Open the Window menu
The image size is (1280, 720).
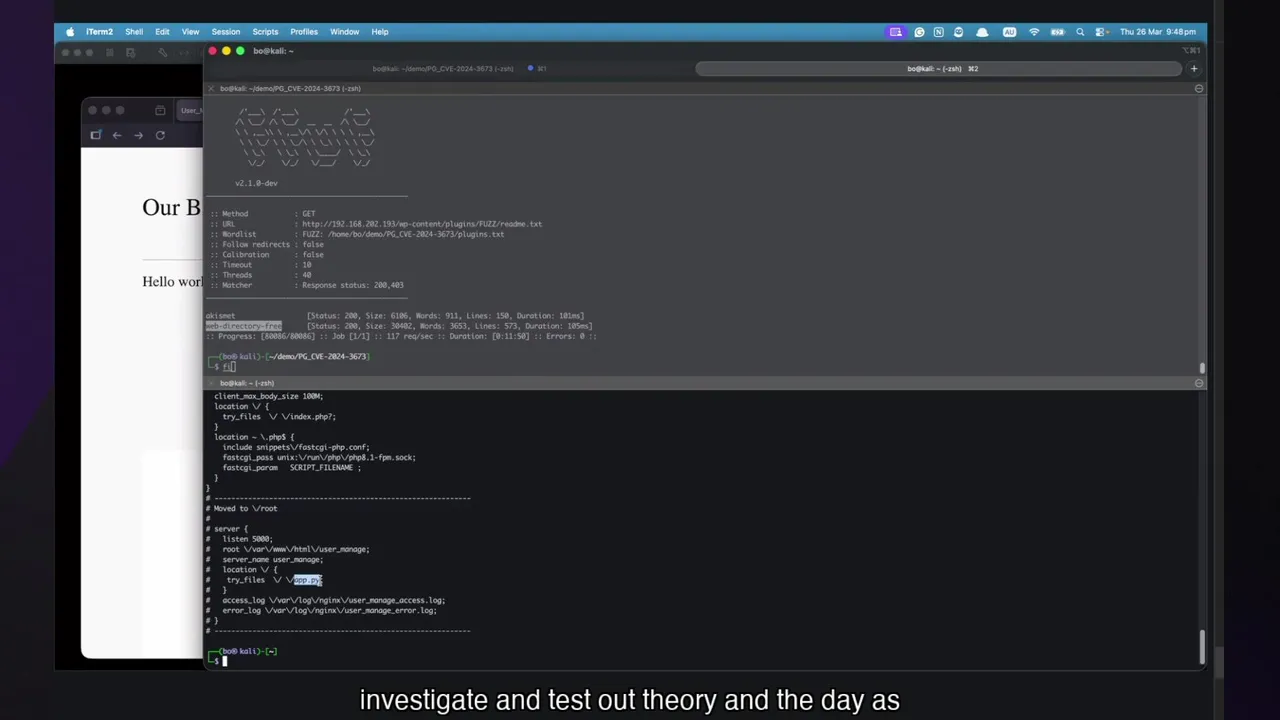pyautogui.click(x=344, y=32)
